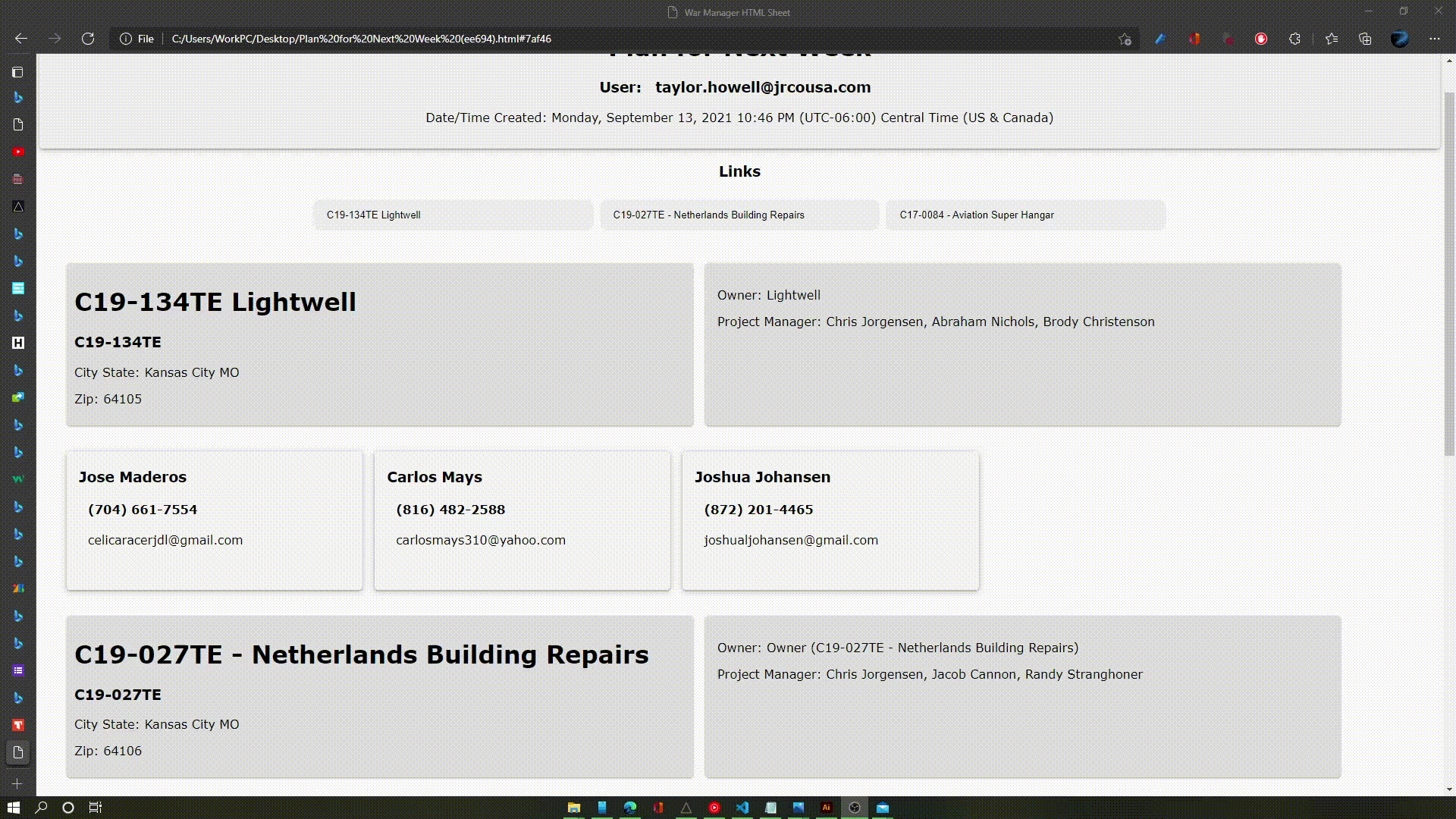Switch to the green W vertical tab

(x=18, y=479)
